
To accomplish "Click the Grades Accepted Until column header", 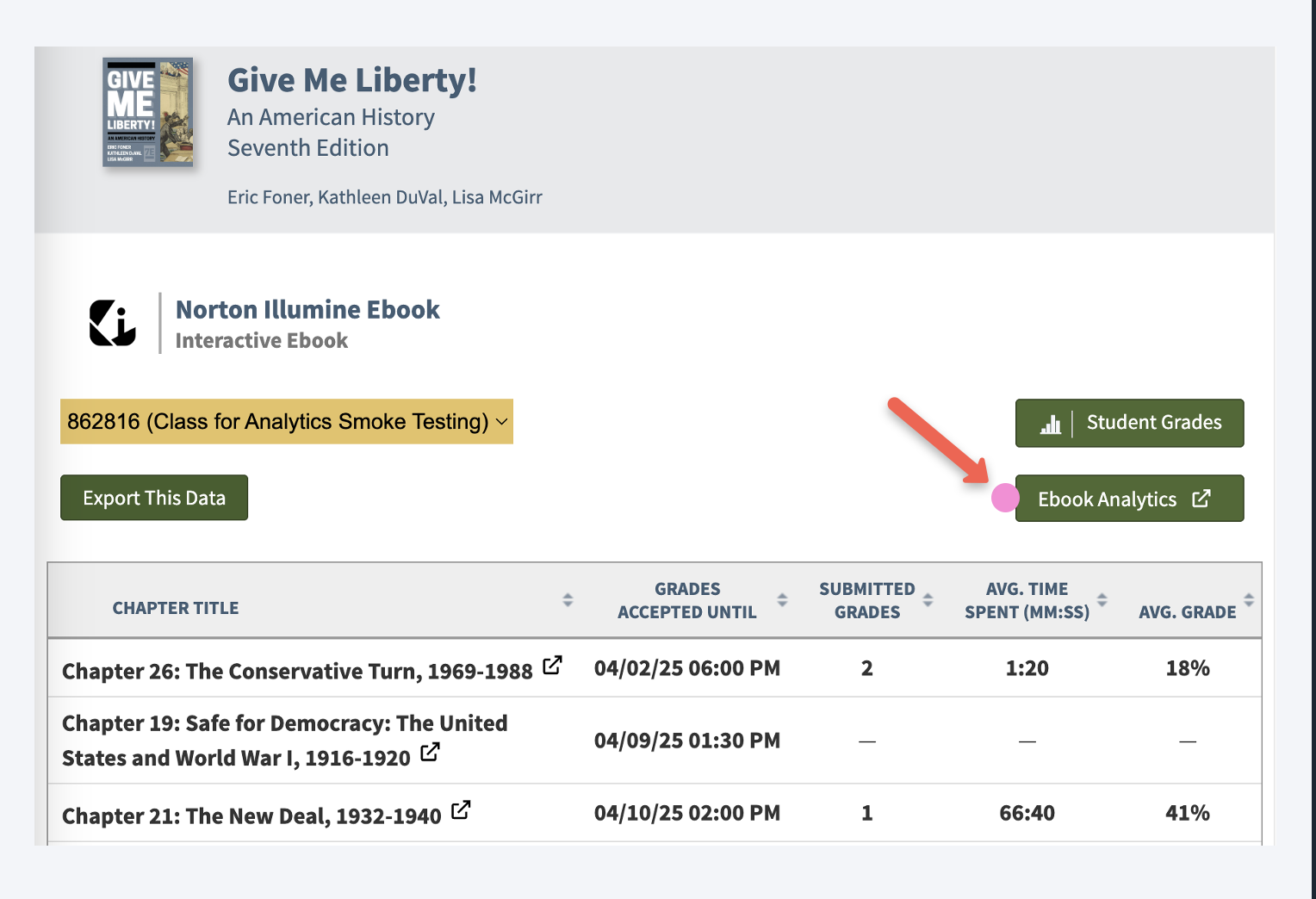I will click(x=687, y=600).
